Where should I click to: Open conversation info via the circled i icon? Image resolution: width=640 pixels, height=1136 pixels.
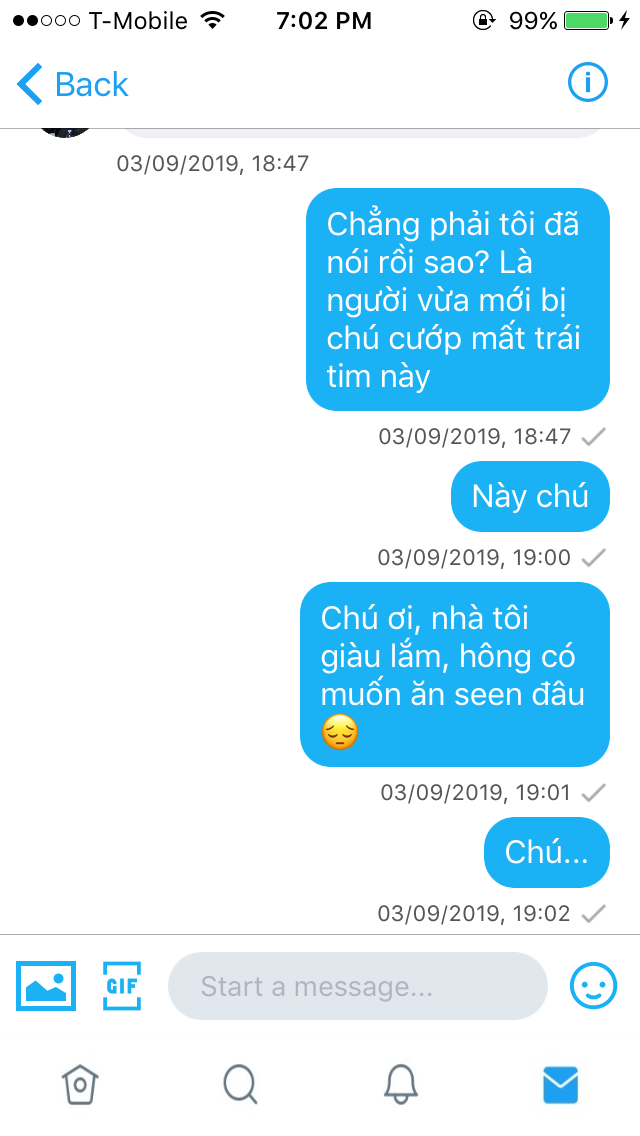[587, 83]
